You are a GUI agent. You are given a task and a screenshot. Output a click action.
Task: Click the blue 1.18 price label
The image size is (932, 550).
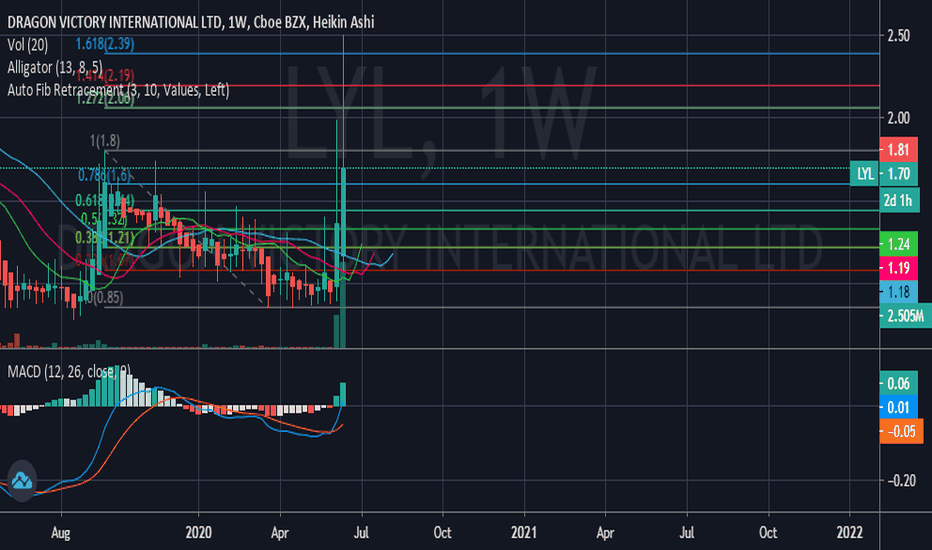[898, 291]
